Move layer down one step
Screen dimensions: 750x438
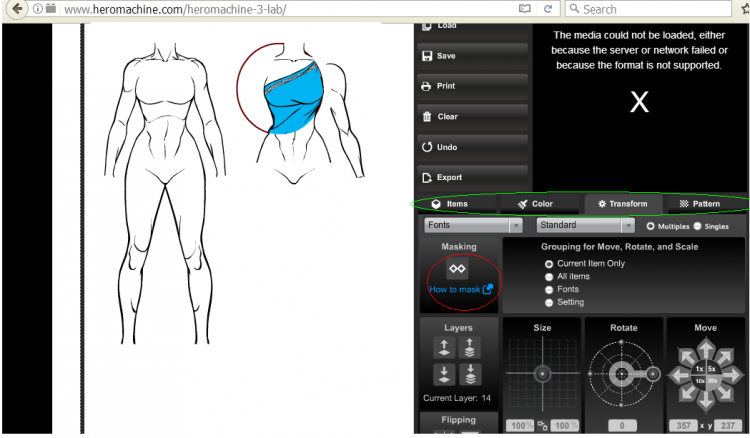pos(445,375)
